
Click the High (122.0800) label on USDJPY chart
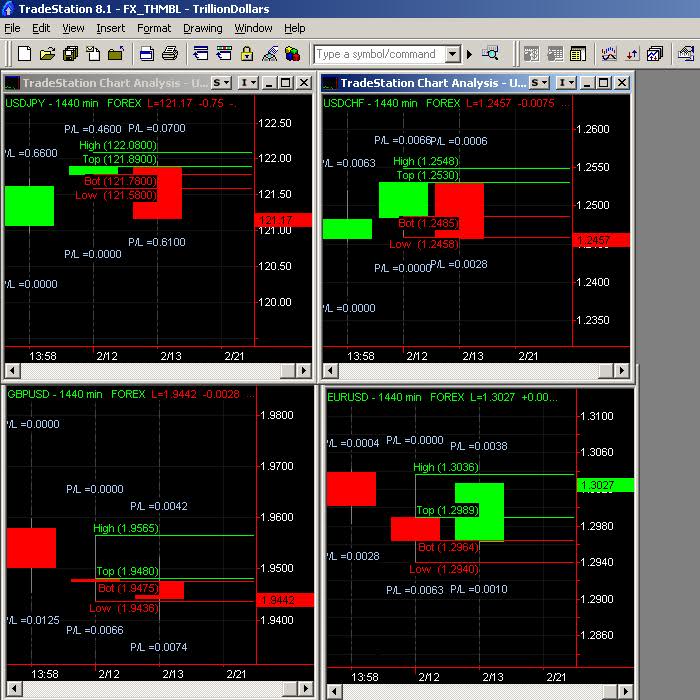coord(118,145)
